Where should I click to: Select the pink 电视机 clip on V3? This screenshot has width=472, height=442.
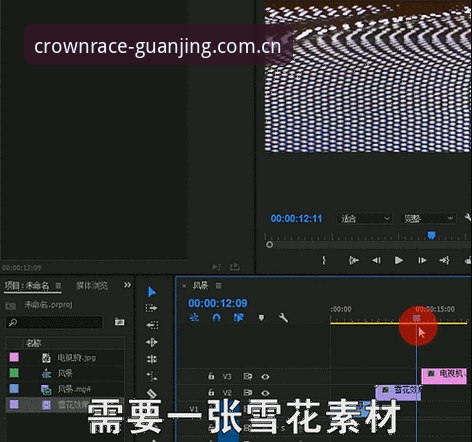coord(444,376)
